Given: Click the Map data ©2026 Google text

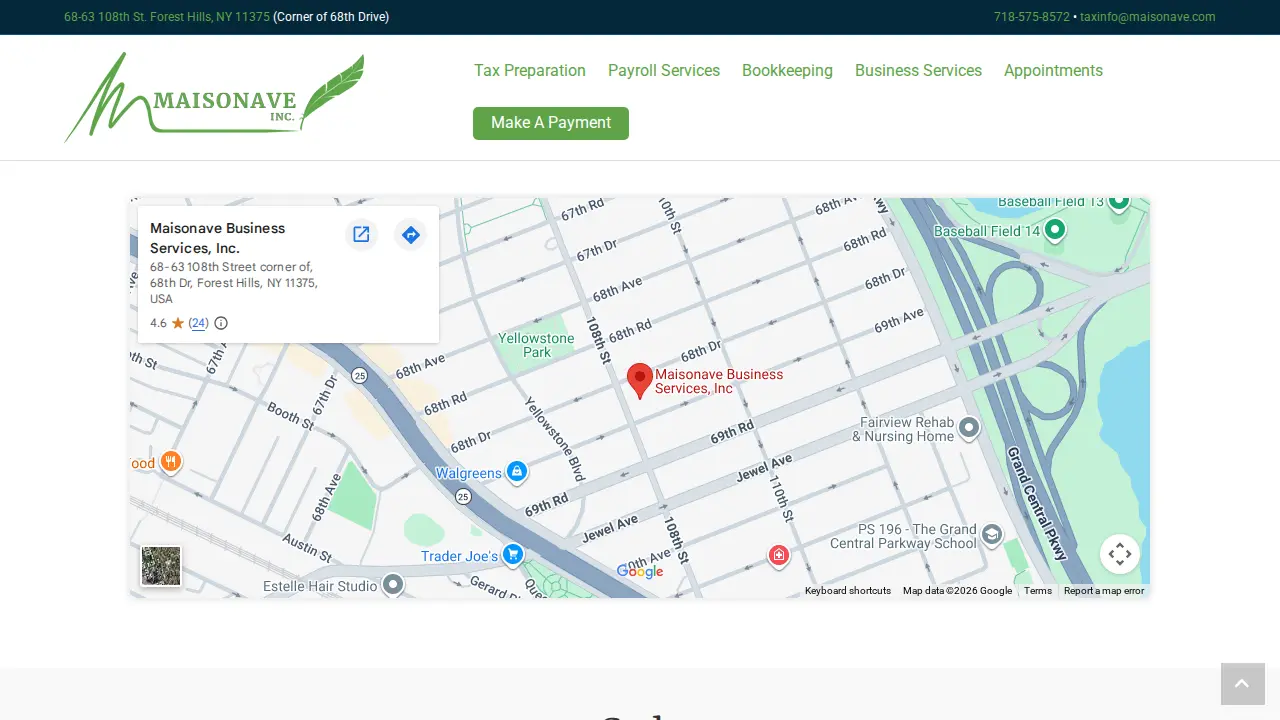Looking at the screenshot, I should 958,591.
